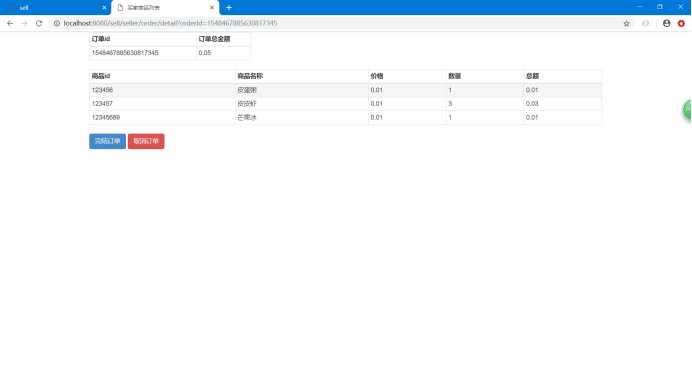
Task: Click the blue 完结订单 finish order button
Action: point(107,141)
